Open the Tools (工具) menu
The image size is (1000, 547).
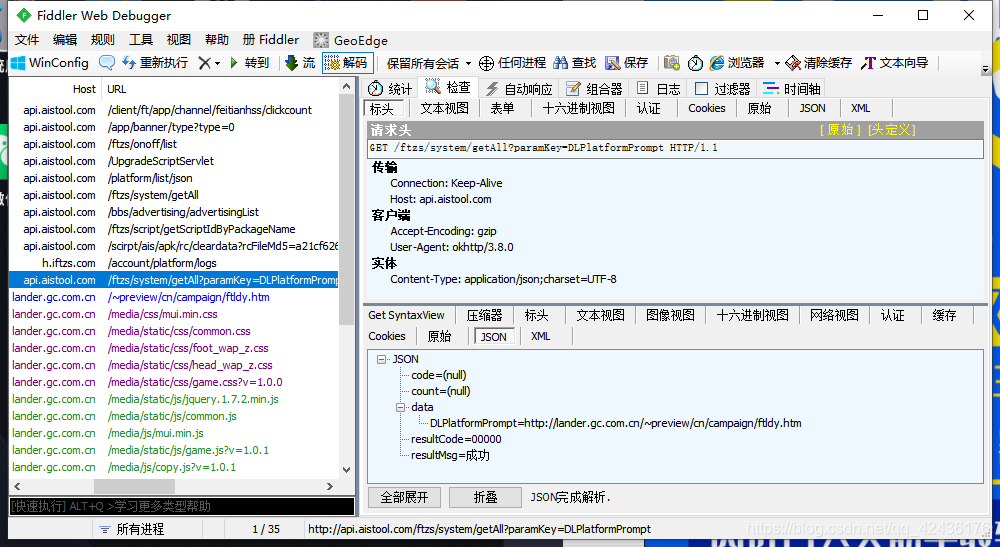click(x=141, y=40)
